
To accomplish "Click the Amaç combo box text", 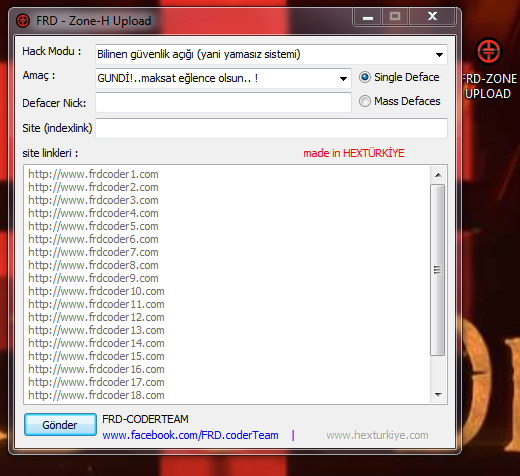I will tap(177, 78).
